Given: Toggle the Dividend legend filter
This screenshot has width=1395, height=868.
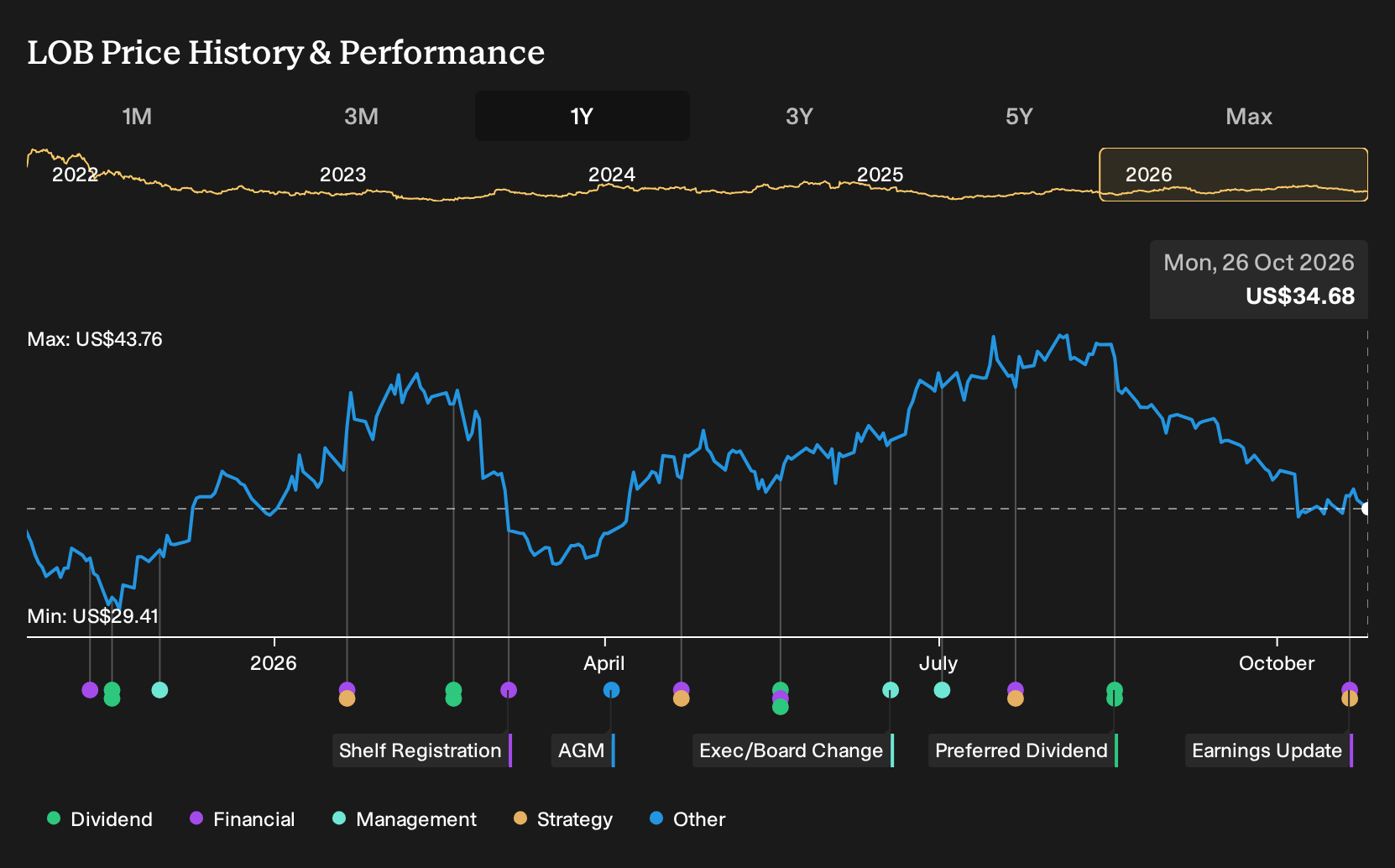Looking at the screenshot, I should pyautogui.click(x=100, y=819).
